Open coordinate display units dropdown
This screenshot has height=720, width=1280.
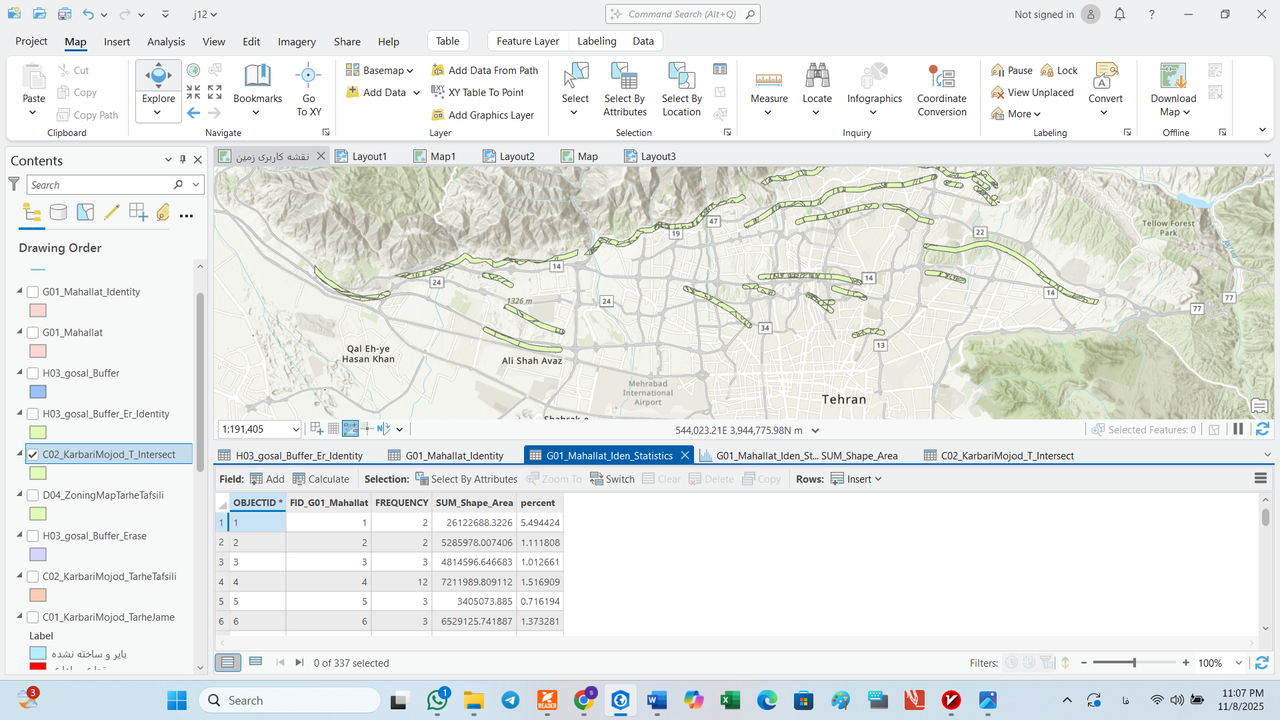[815, 430]
